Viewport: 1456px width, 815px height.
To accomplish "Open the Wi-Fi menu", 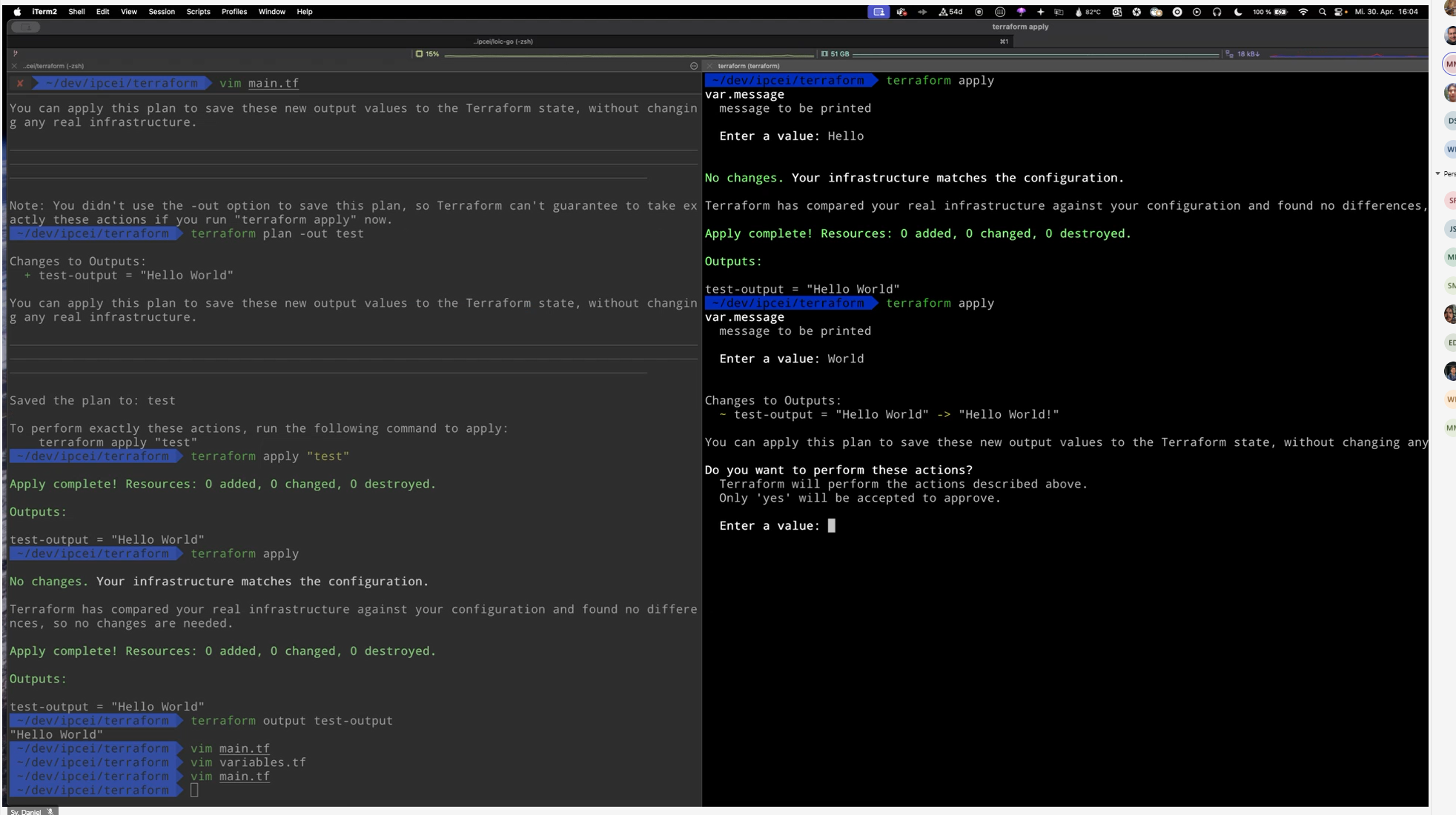I will pyautogui.click(x=1303, y=12).
